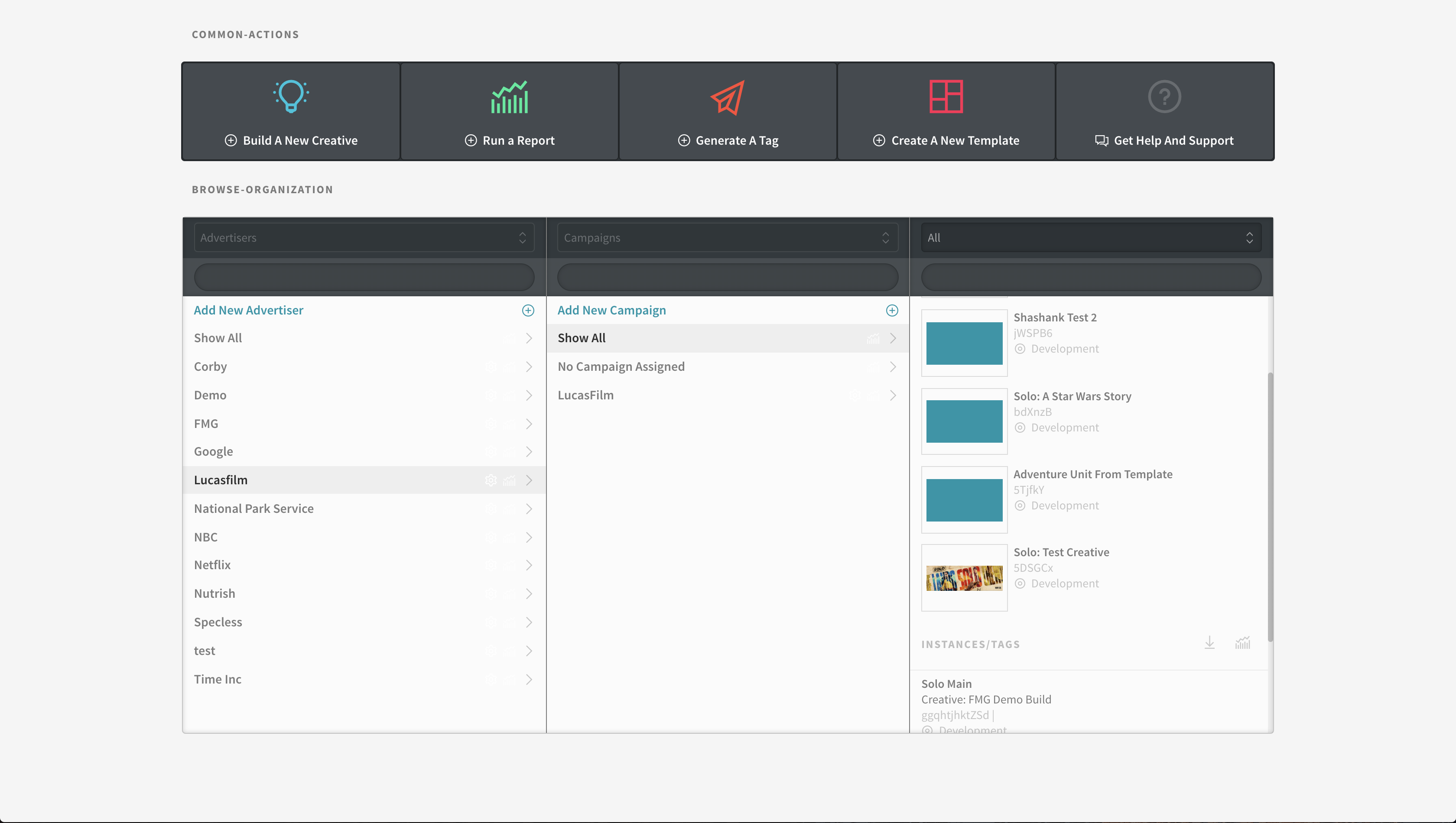
Task: Expand chevron on advertisers Show All row
Action: coord(529,339)
